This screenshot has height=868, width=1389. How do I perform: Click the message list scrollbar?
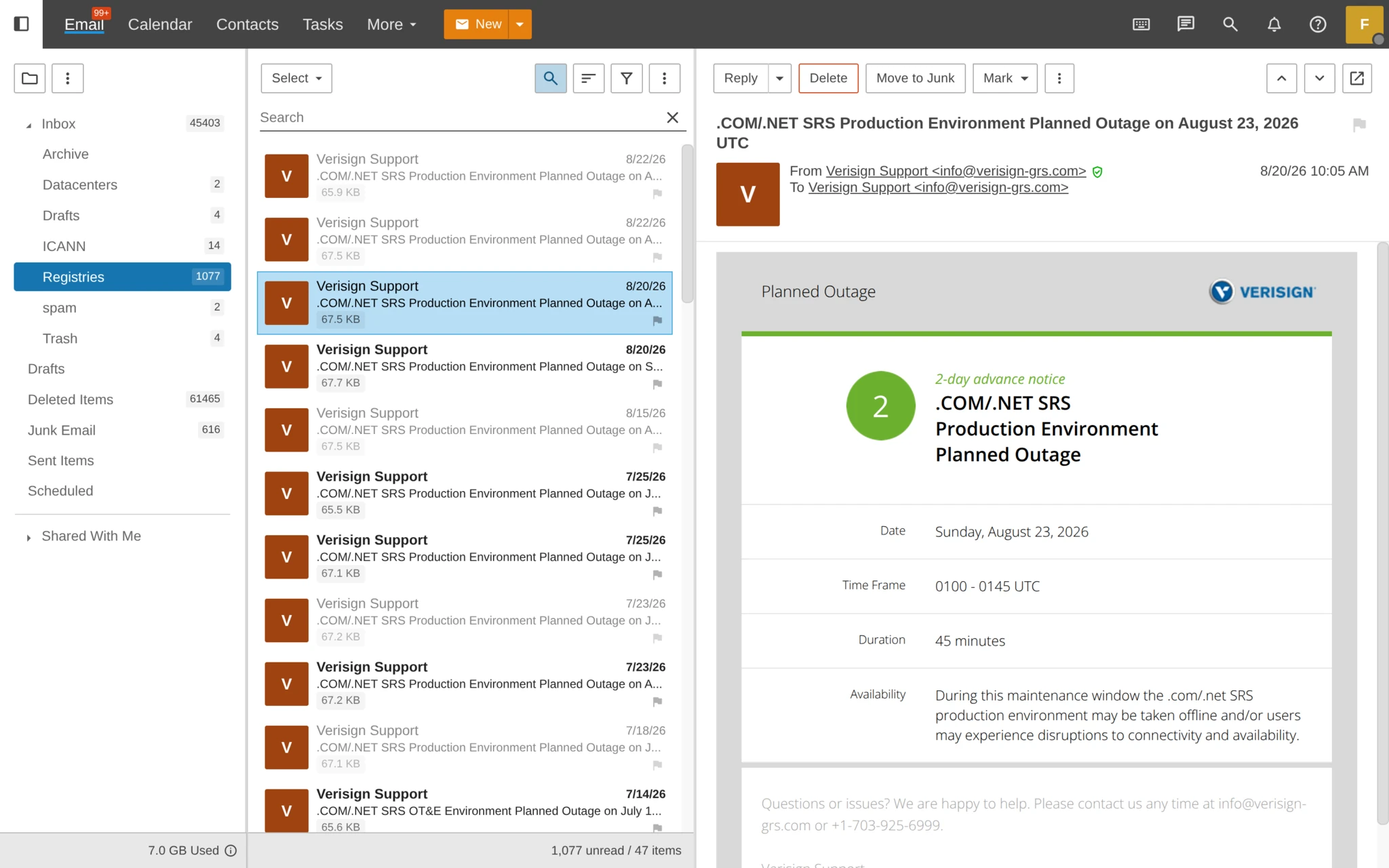pyautogui.click(x=687, y=224)
